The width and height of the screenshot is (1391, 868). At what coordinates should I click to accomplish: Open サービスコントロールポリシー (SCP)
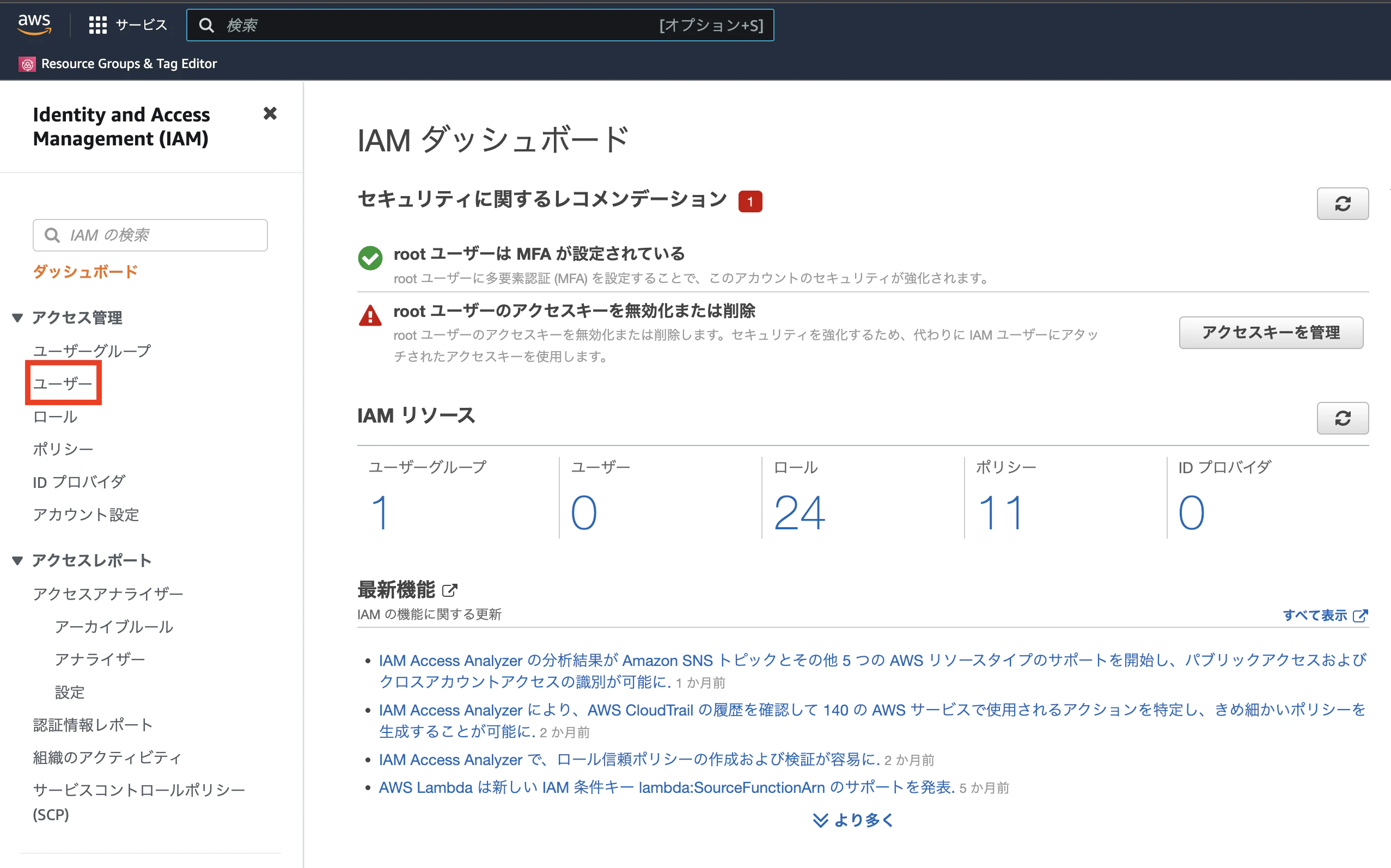139,802
